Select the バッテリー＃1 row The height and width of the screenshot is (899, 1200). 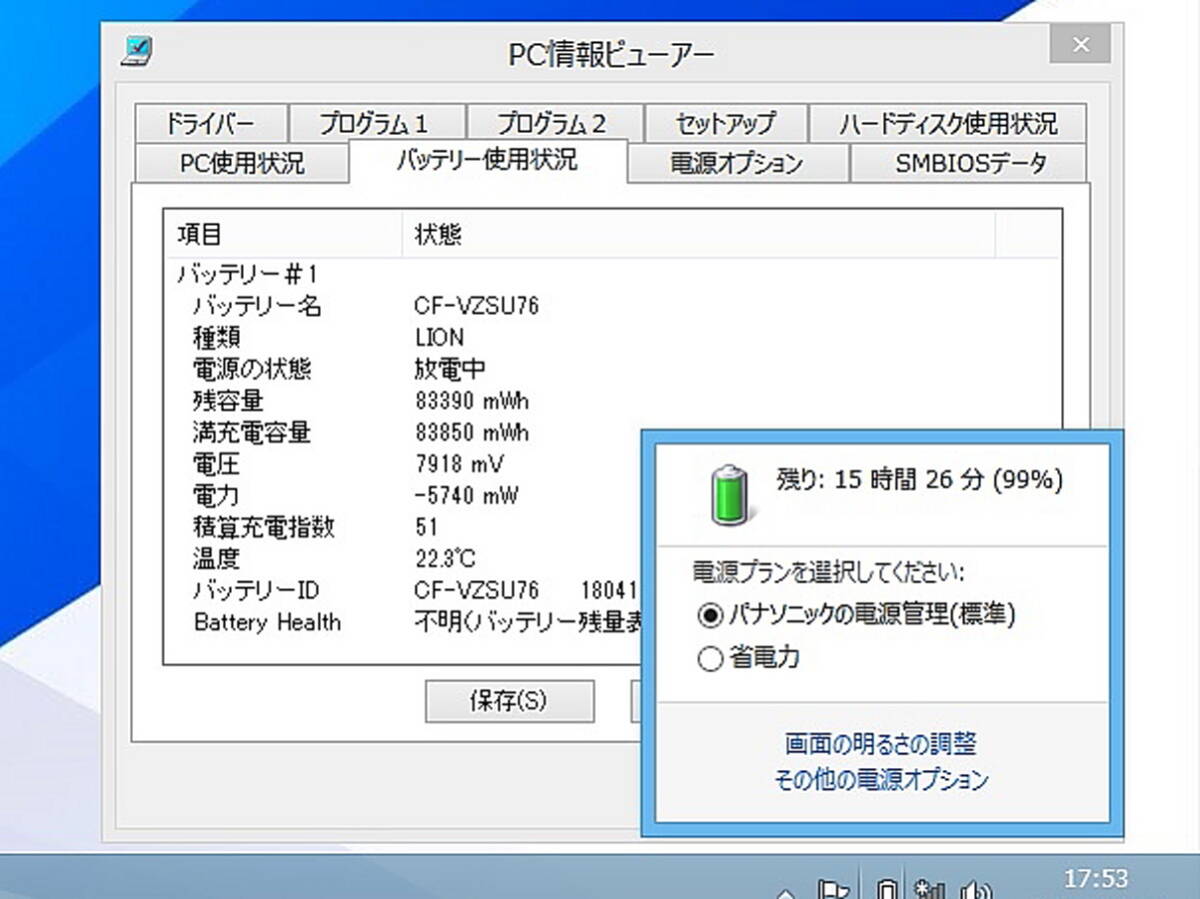coord(246,274)
